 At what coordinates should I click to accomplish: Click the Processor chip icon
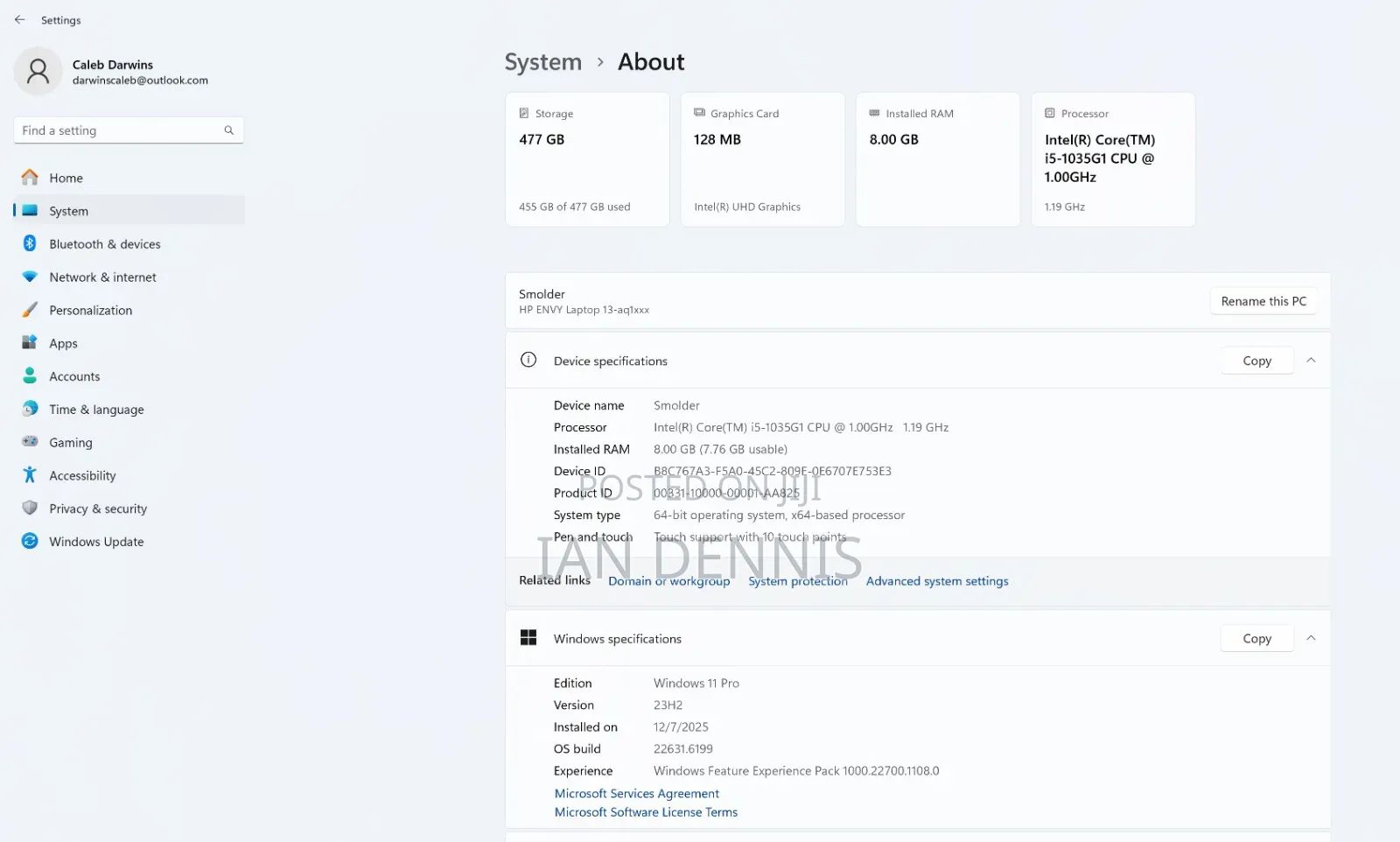(x=1050, y=113)
